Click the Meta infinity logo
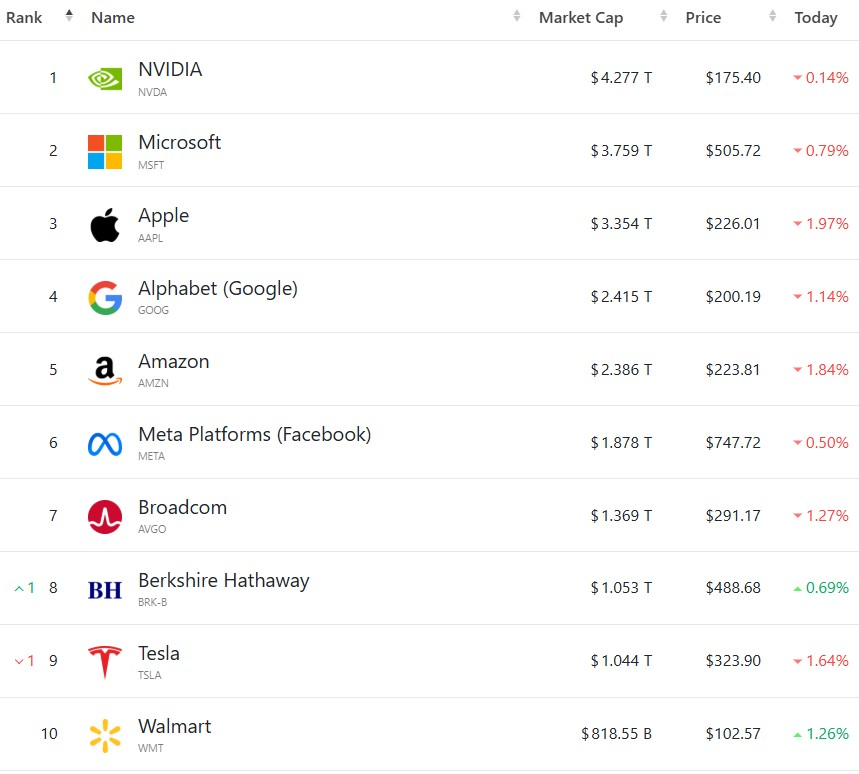The height and width of the screenshot is (774, 859). coord(105,444)
